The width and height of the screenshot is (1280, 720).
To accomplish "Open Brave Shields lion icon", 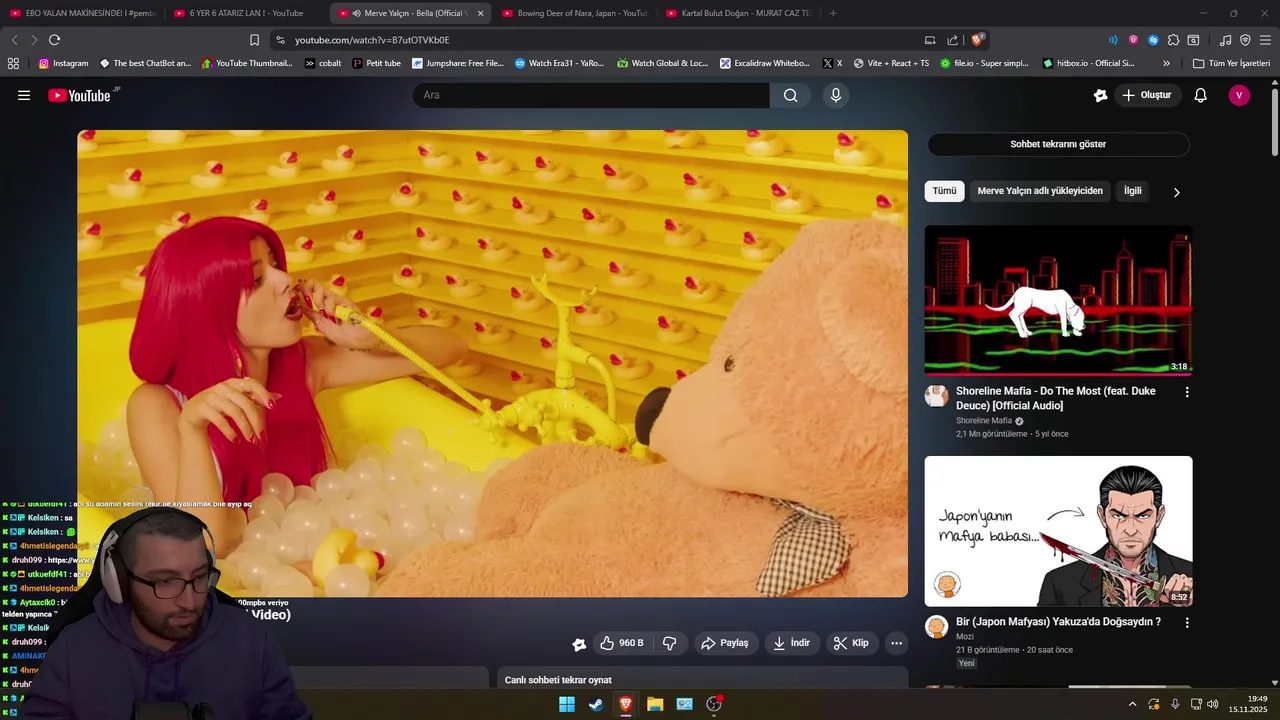I will [977, 40].
